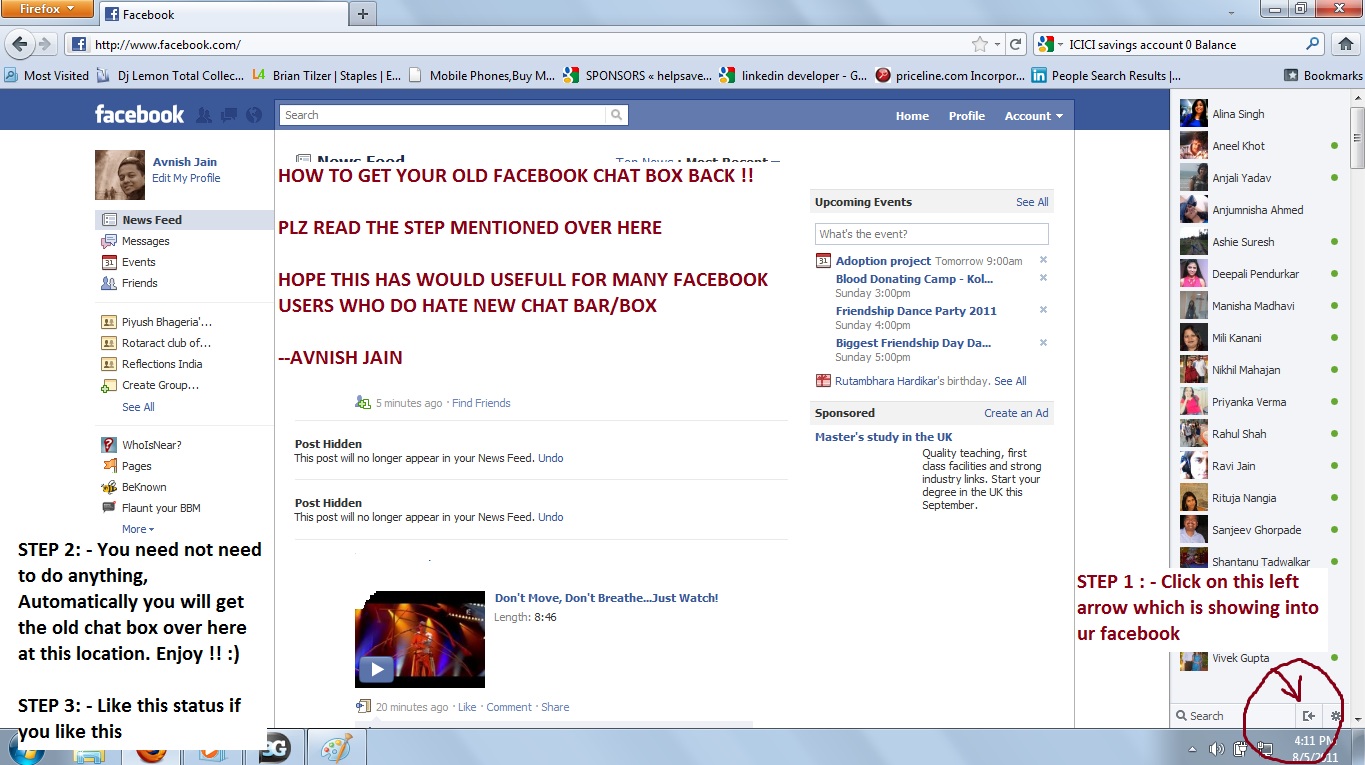
Task: Click Edit My Profile link
Action: tap(186, 178)
